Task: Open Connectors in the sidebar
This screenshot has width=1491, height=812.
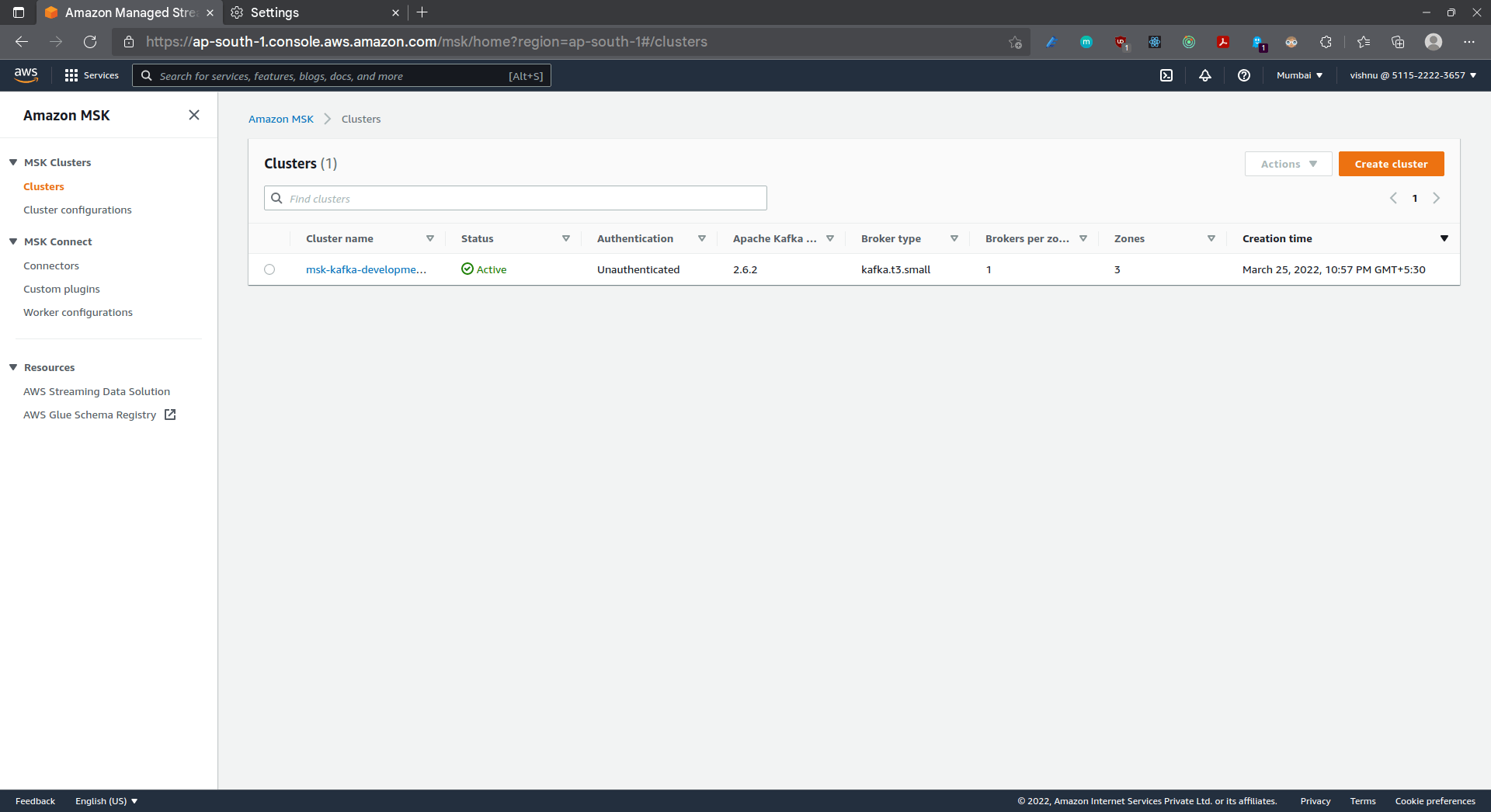Action: click(x=51, y=265)
